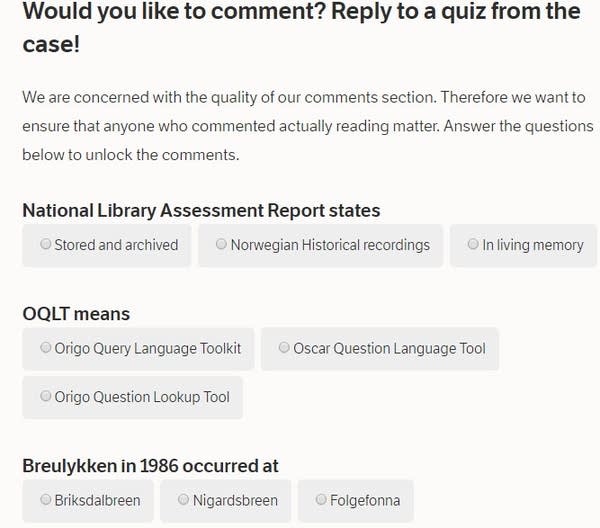The image size is (600, 528).
Task: Choose the 'Norwegian Historical recordings' radio option
Action: (222, 244)
